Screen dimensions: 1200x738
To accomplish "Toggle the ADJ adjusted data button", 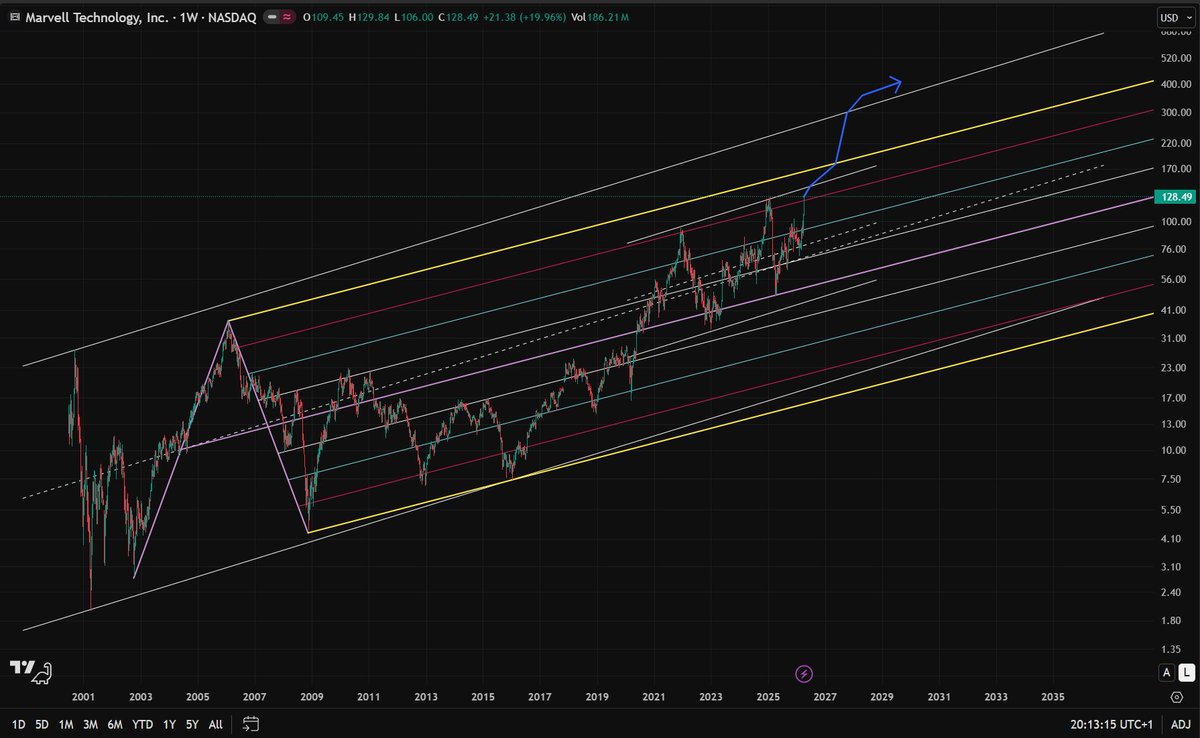I will 1180,723.
